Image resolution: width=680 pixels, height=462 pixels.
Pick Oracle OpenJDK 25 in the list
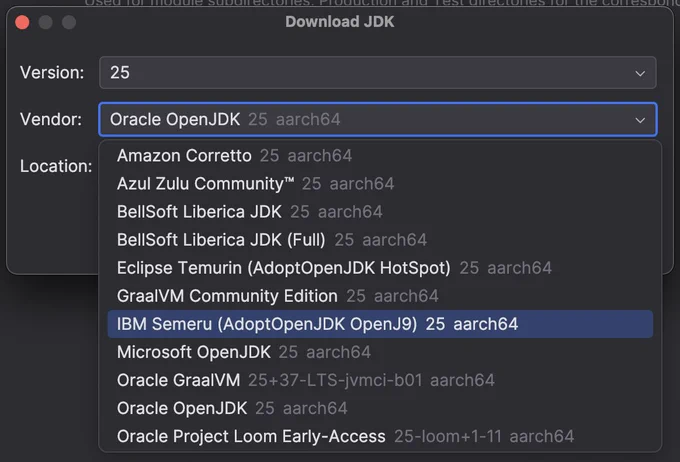(x=380, y=408)
